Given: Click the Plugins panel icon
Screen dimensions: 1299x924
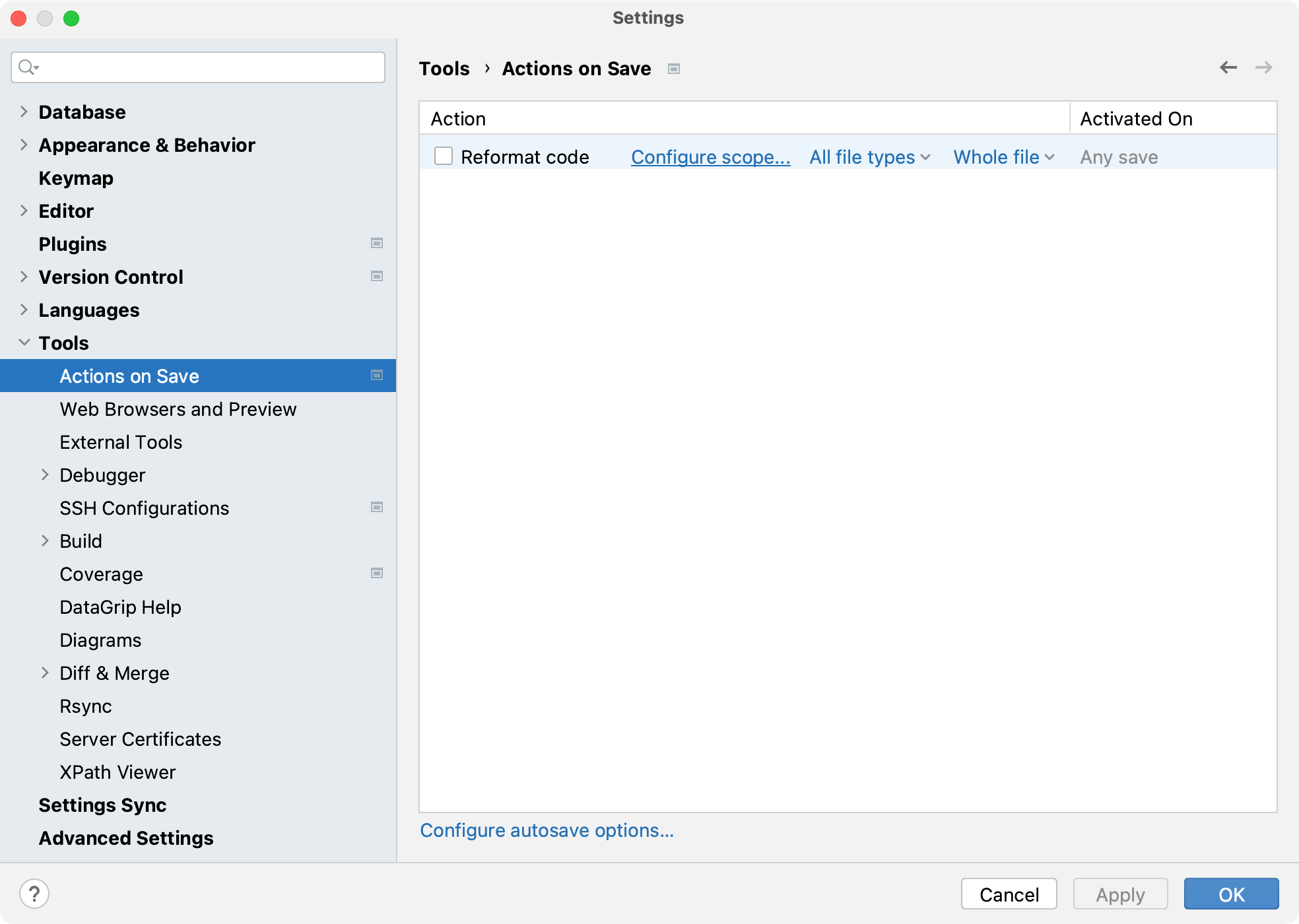Looking at the screenshot, I should (x=376, y=243).
